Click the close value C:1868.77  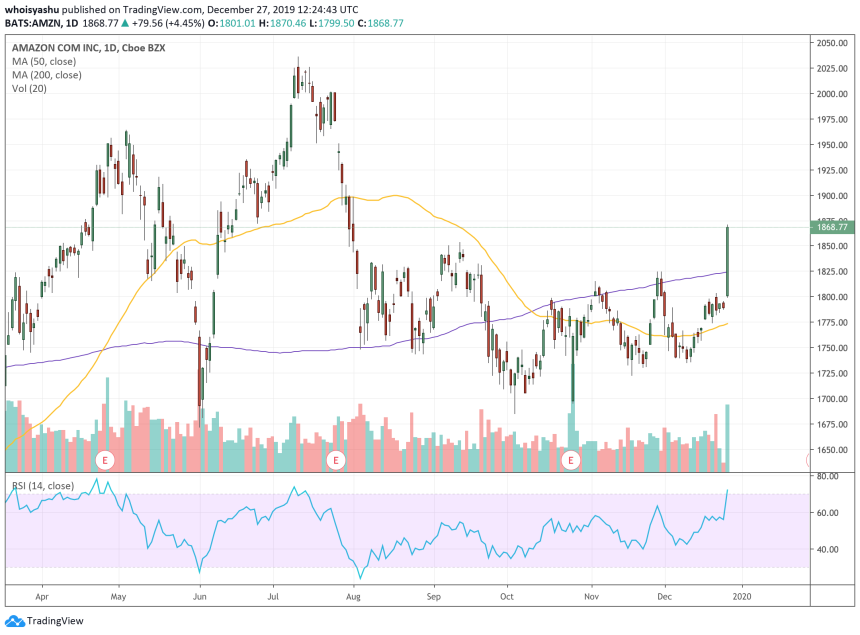tap(381, 23)
